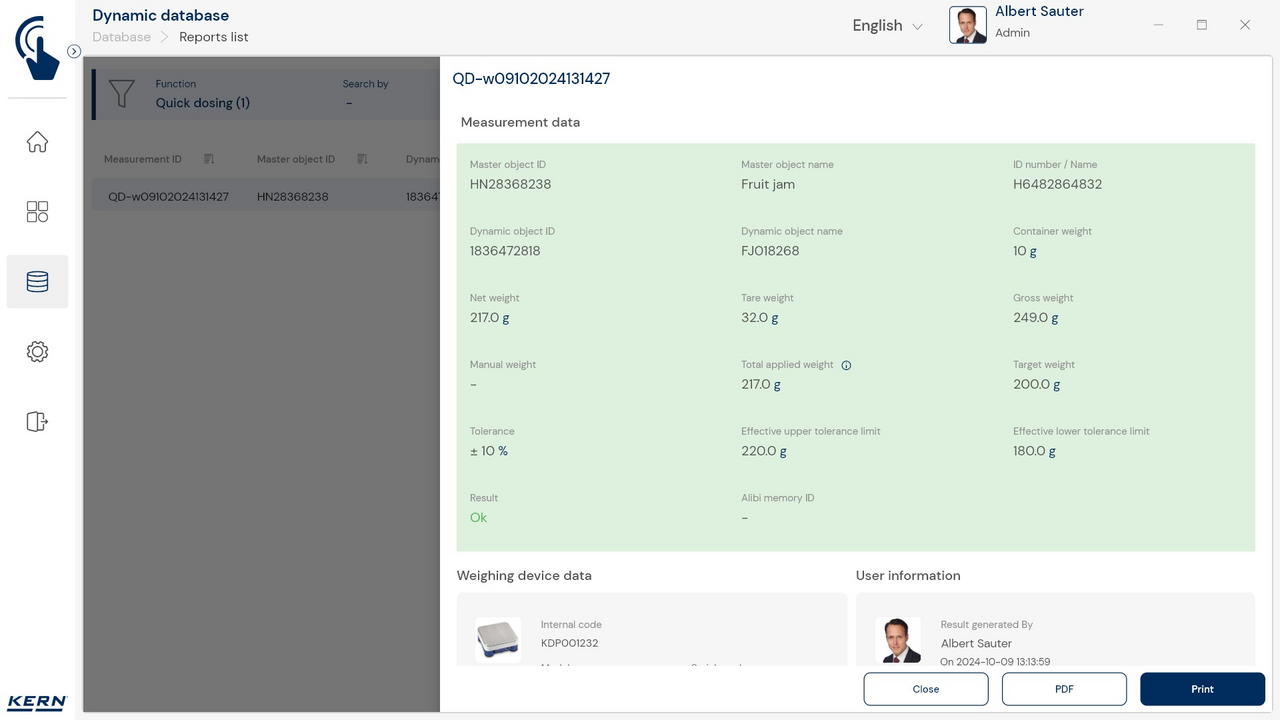Viewport: 1280px width, 720px height.
Task: Open the English language dropdown
Action: tap(887, 26)
